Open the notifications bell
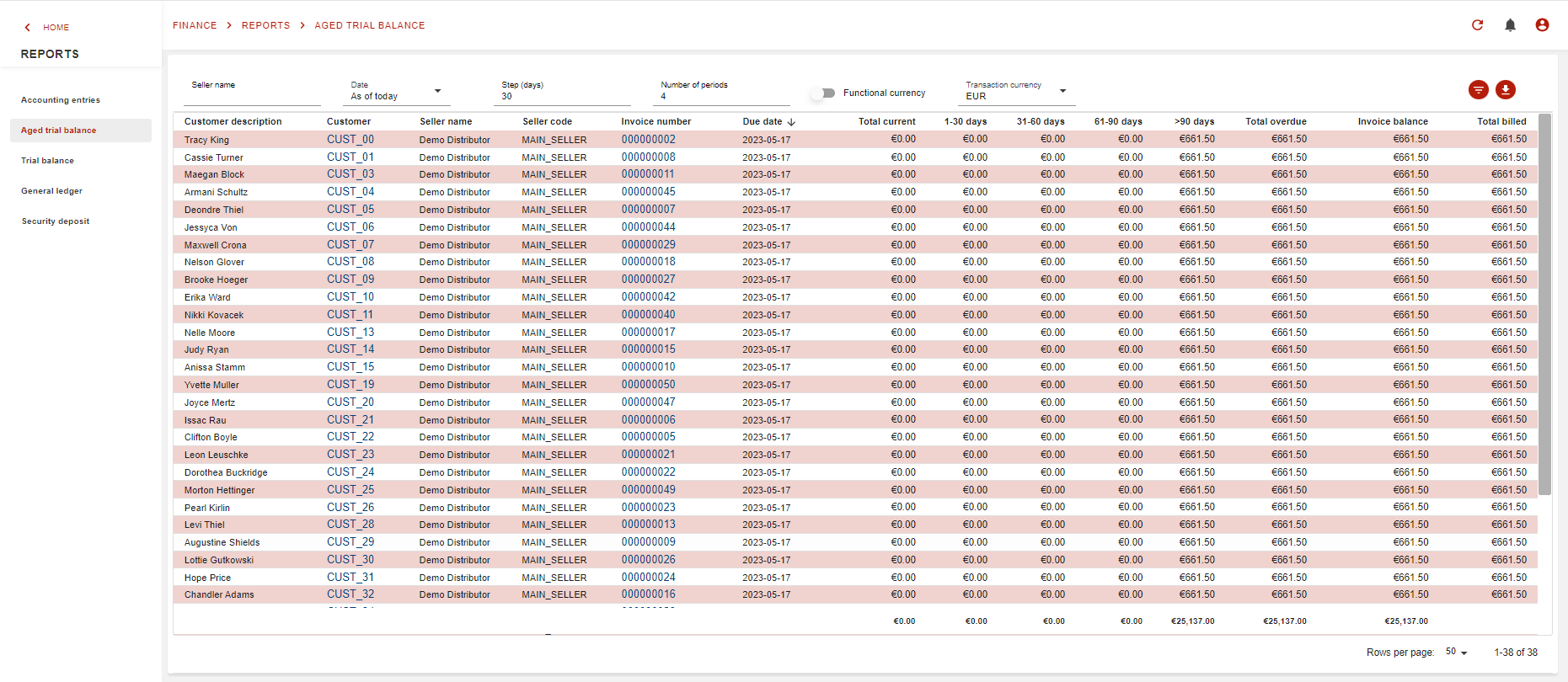1568x682 pixels. pos(1510,25)
